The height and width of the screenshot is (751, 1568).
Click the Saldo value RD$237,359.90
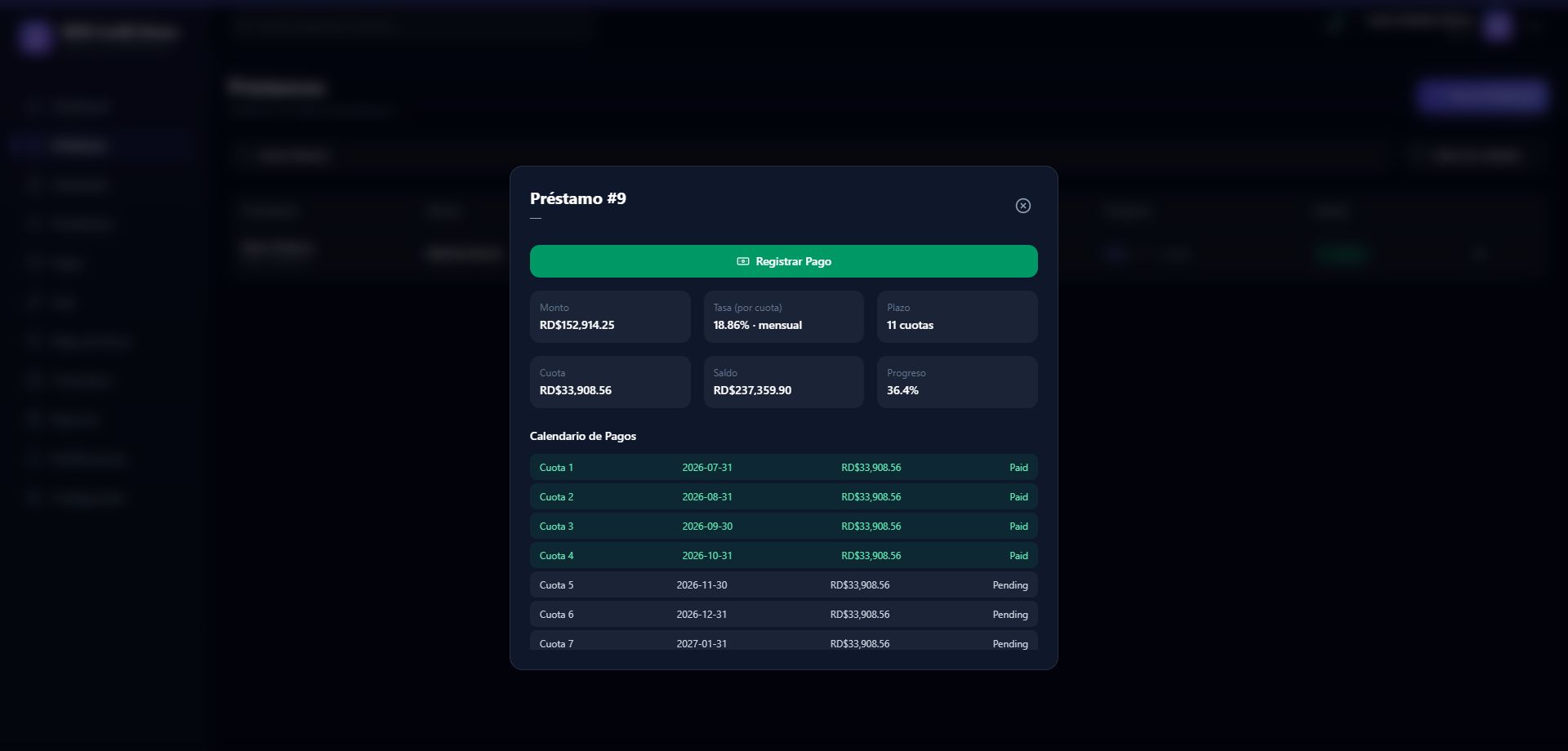752,390
